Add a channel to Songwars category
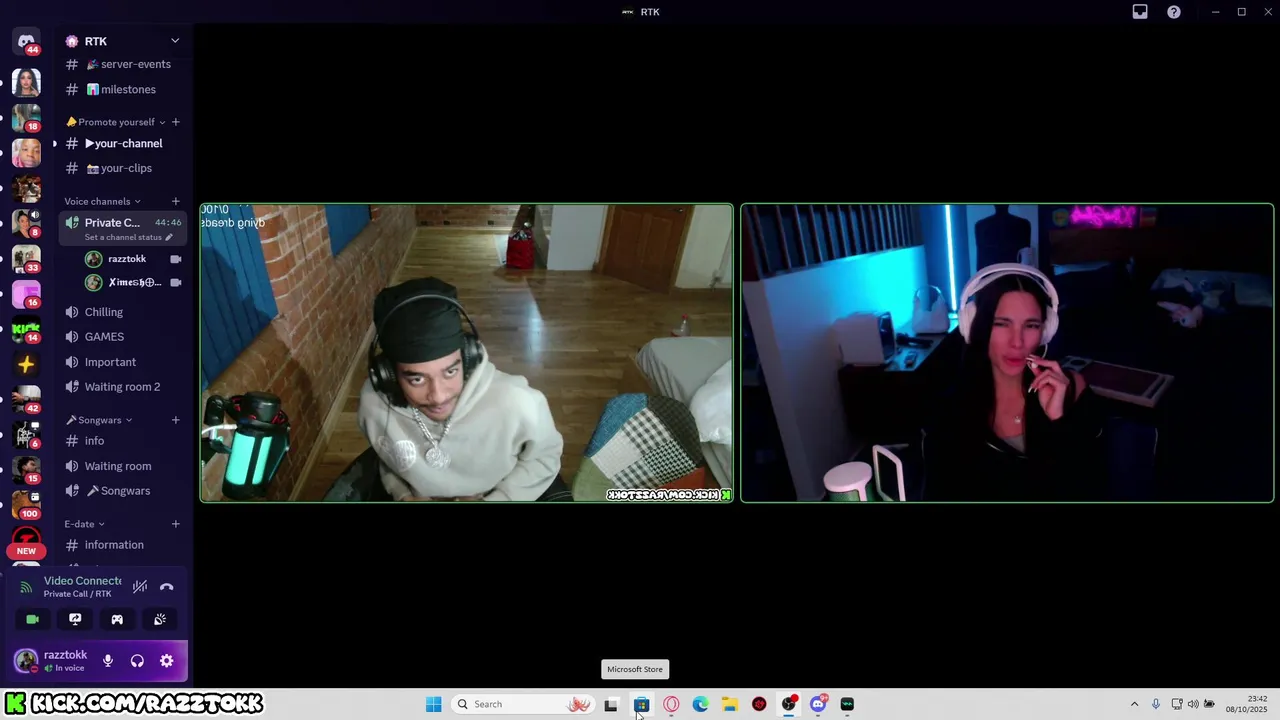Viewport: 1280px width, 720px height. [x=176, y=420]
